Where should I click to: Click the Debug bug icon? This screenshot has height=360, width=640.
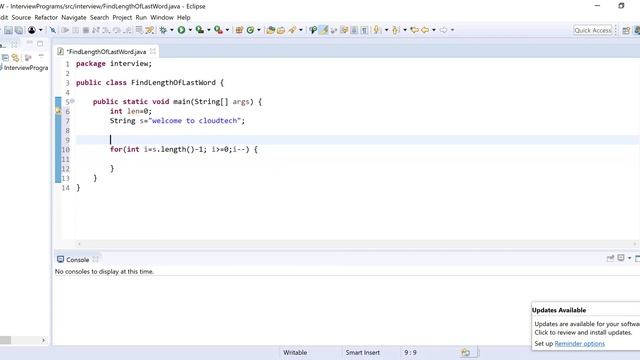pos(163,30)
